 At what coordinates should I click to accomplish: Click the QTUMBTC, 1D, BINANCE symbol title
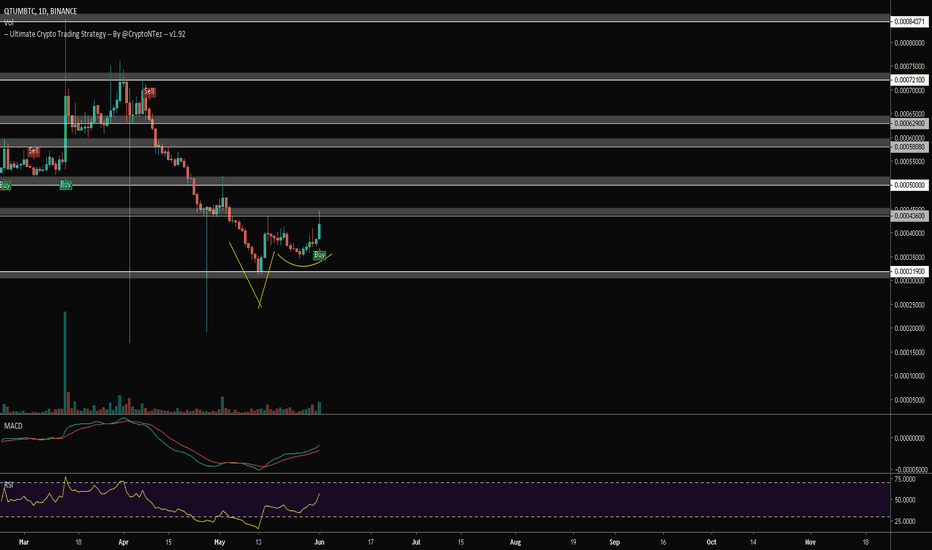click(x=40, y=11)
